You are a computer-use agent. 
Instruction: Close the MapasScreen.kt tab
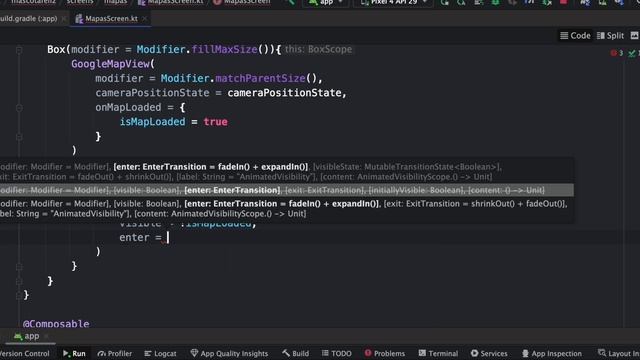pos(144,19)
